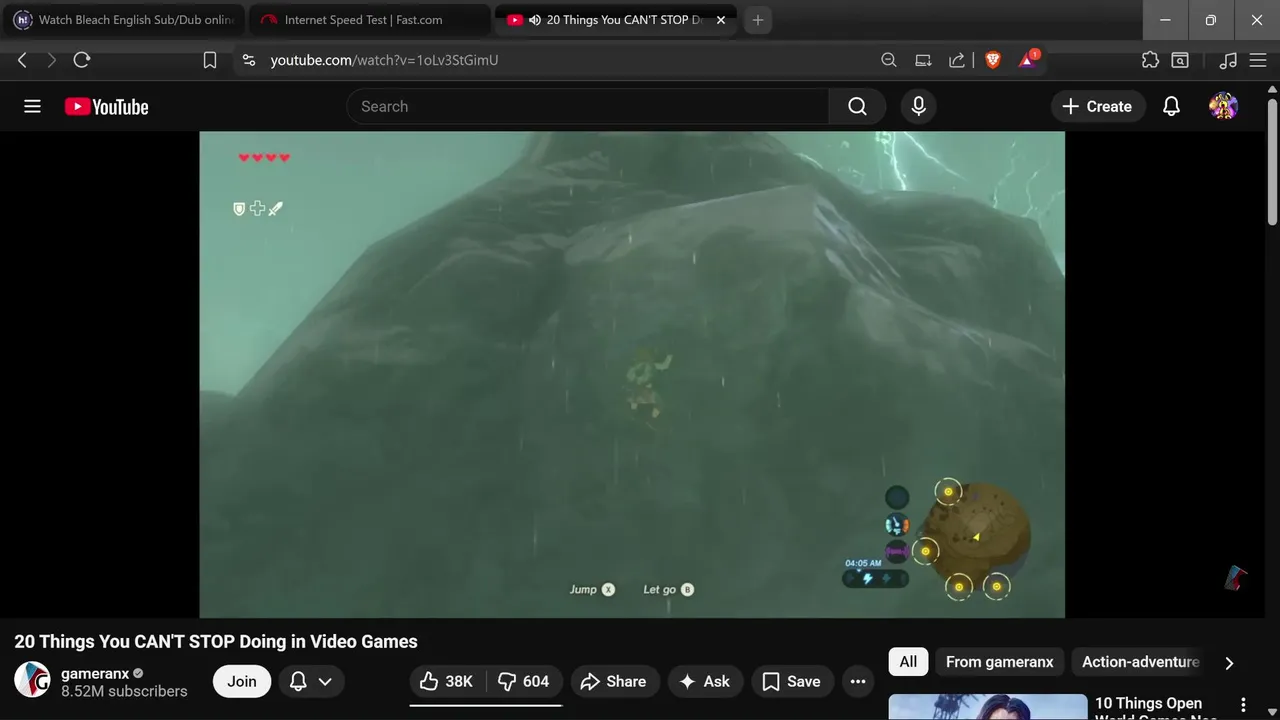Go back using browser back arrow
Viewport: 1280px width, 720px height.
22,60
